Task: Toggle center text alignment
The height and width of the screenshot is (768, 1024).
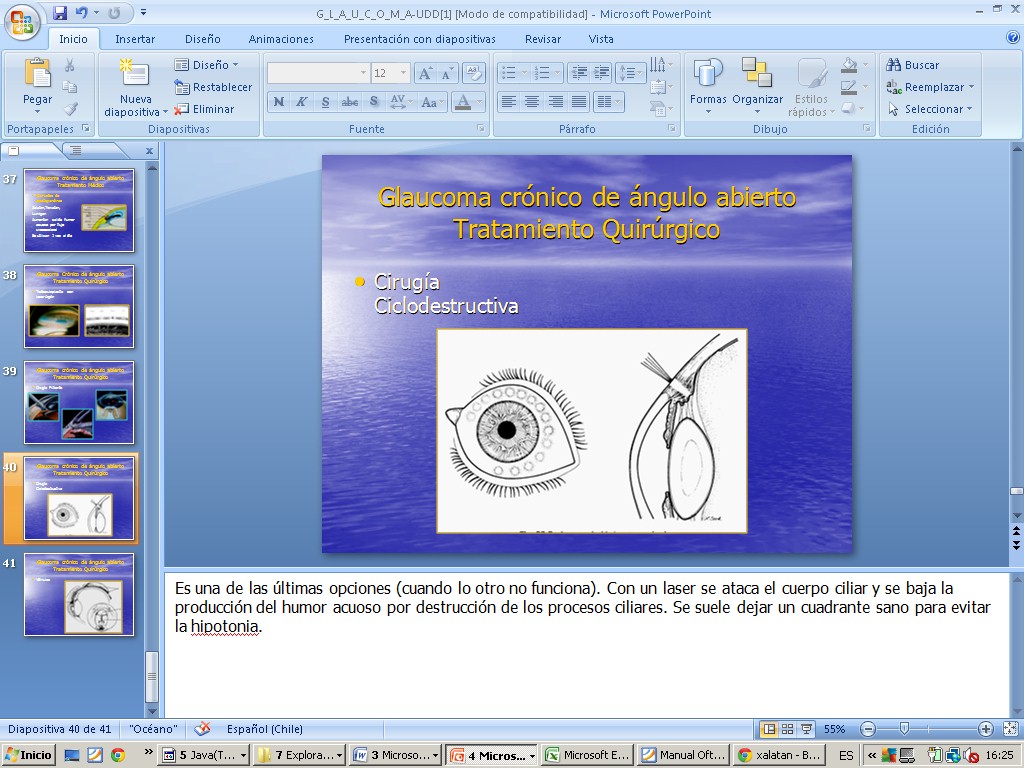Action: [x=532, y=102]
